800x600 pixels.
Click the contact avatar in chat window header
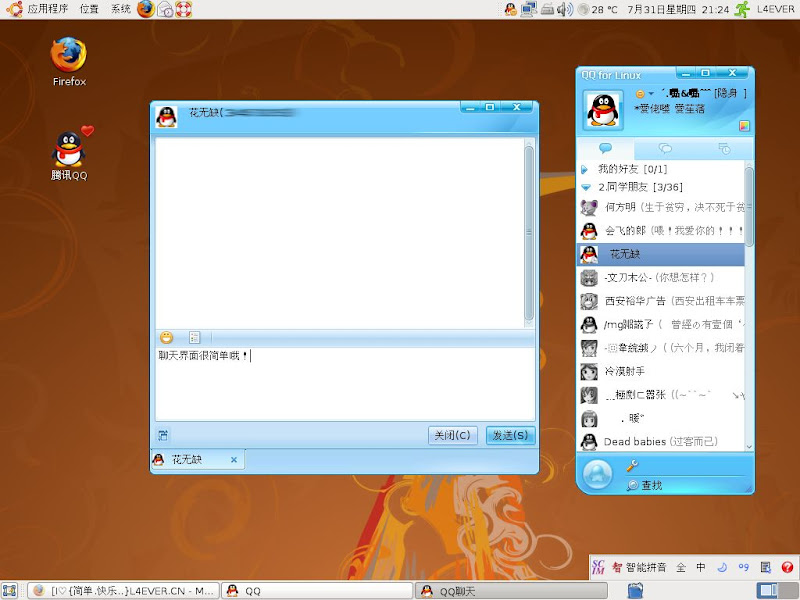(x=166, y=117)
